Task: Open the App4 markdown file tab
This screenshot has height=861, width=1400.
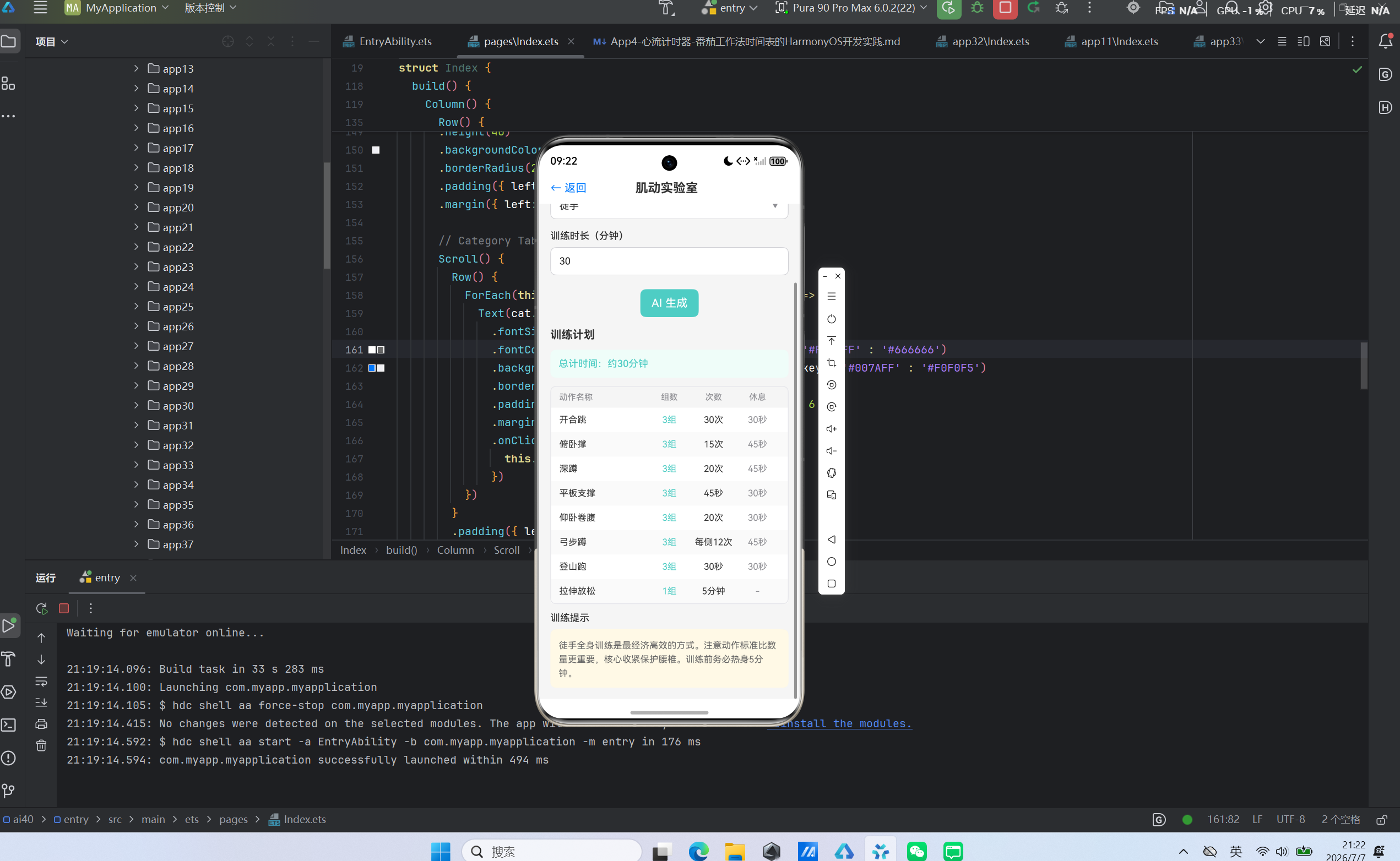Action: tap(746, 42)
